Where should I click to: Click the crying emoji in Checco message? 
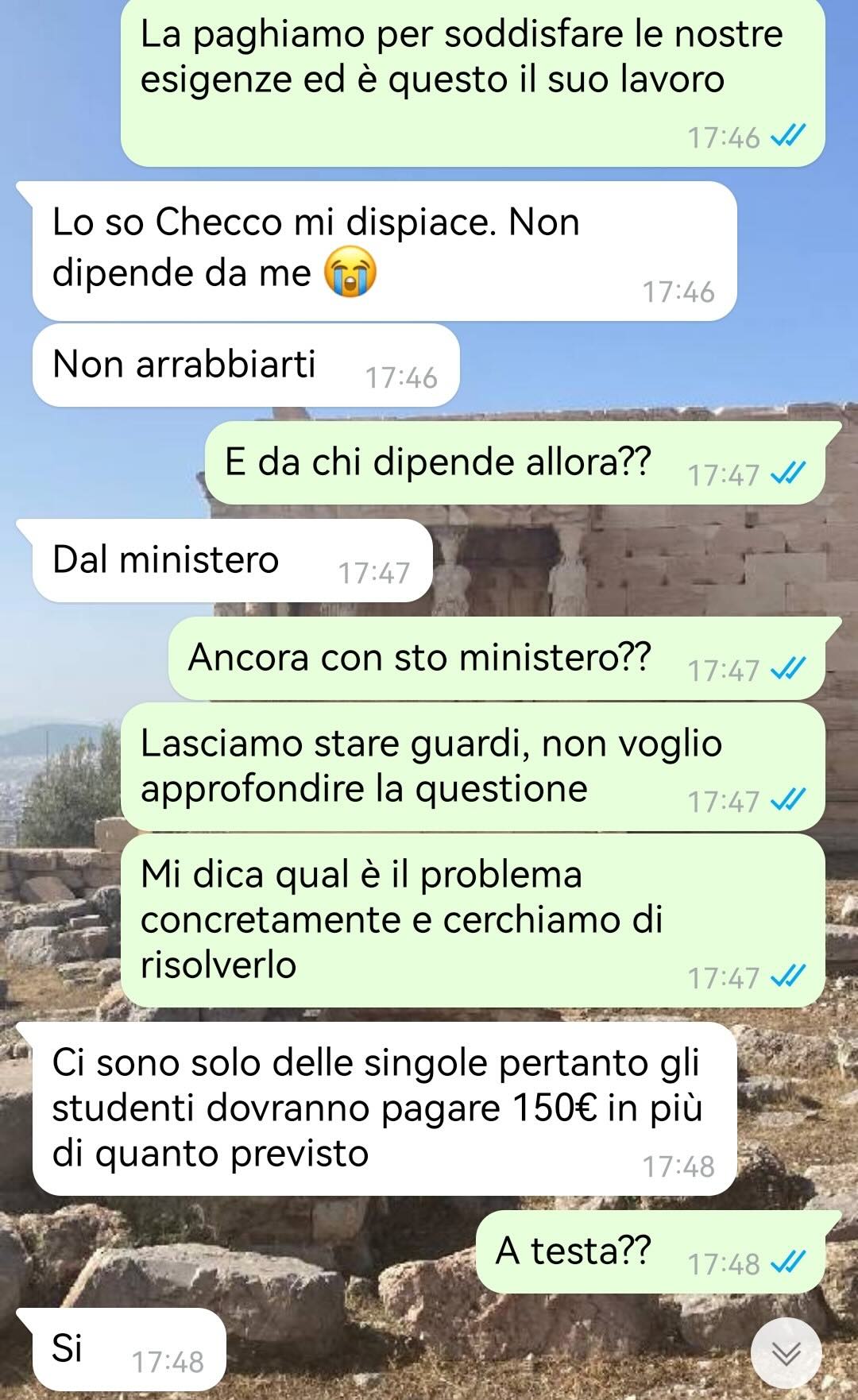pos(350,272)
